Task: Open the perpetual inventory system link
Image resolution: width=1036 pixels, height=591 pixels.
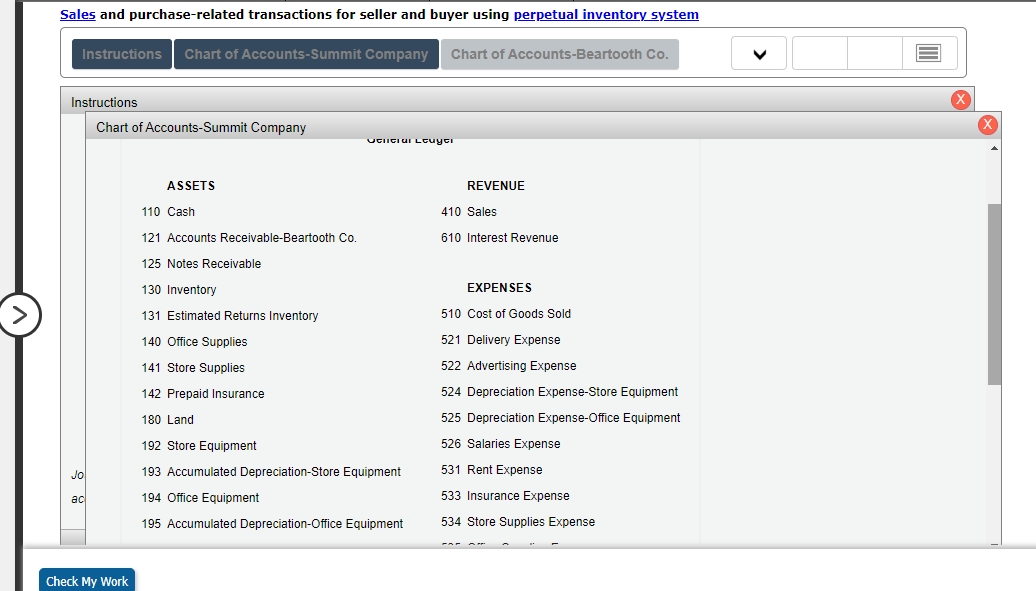Action: [x=606, y=14]
